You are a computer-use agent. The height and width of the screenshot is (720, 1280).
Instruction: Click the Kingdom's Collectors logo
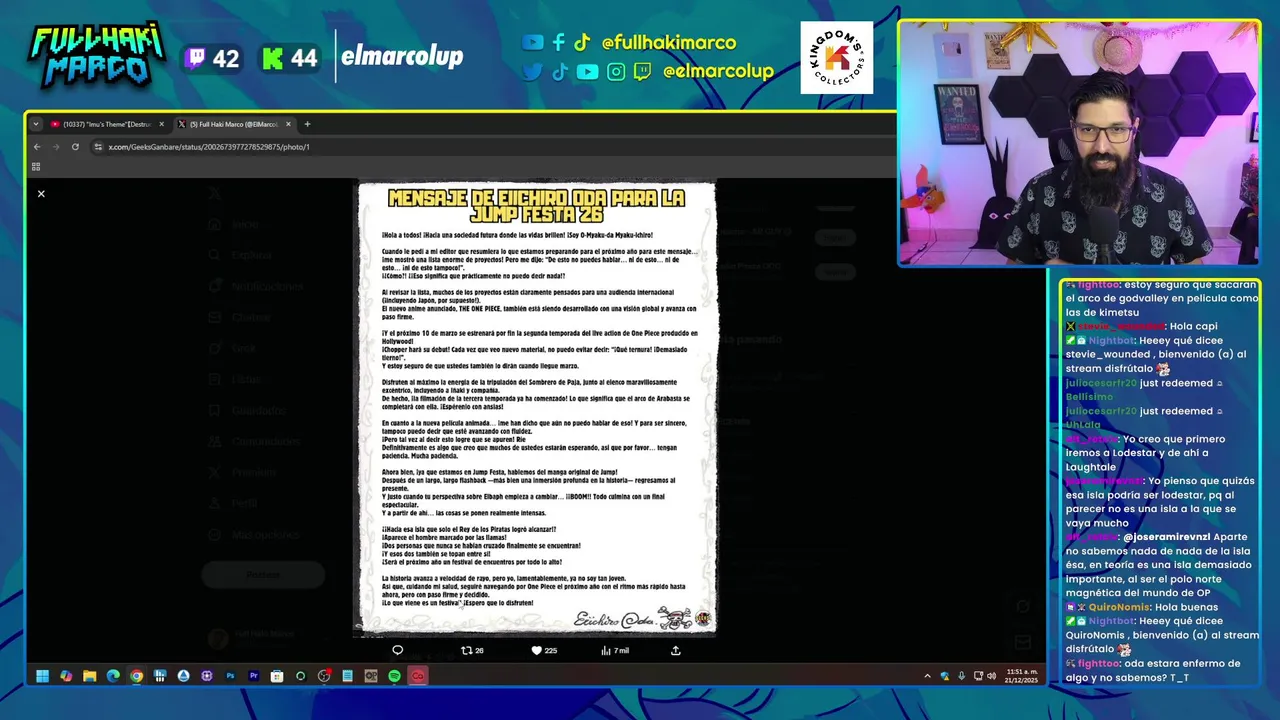836,58
